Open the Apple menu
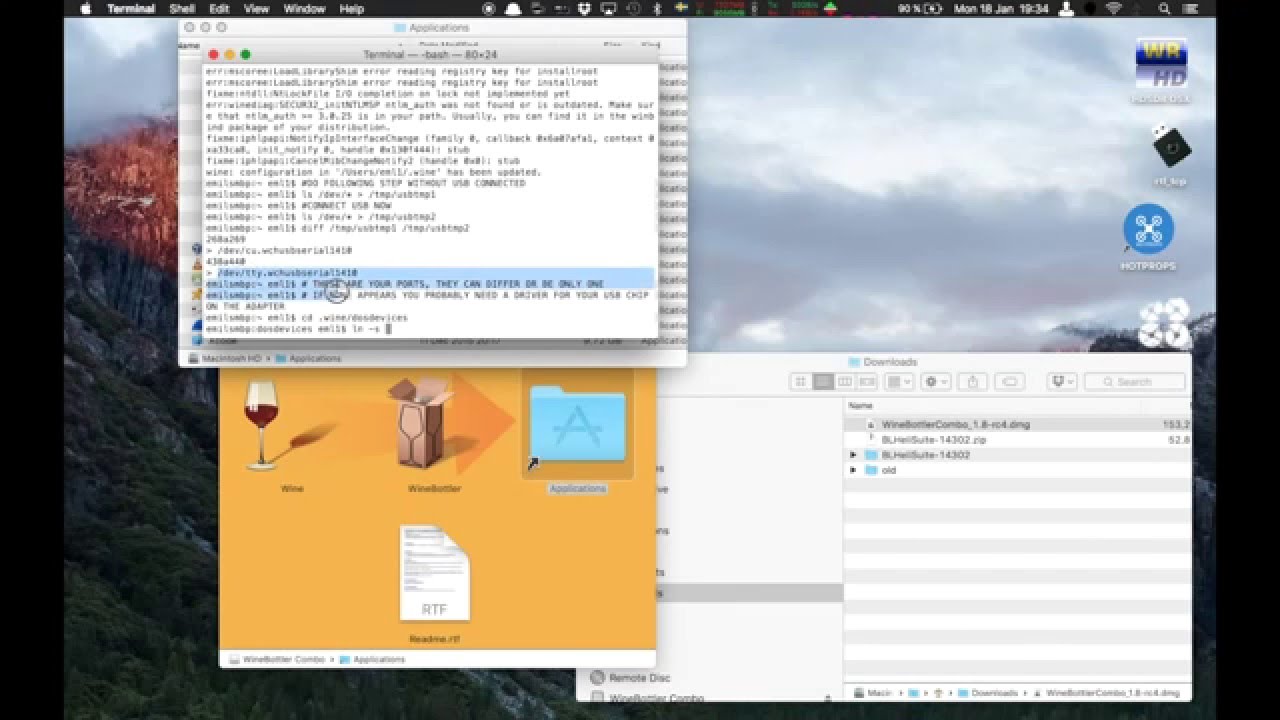The height and width of the screenshot is (720, 1280). click(x=85, y=9)
